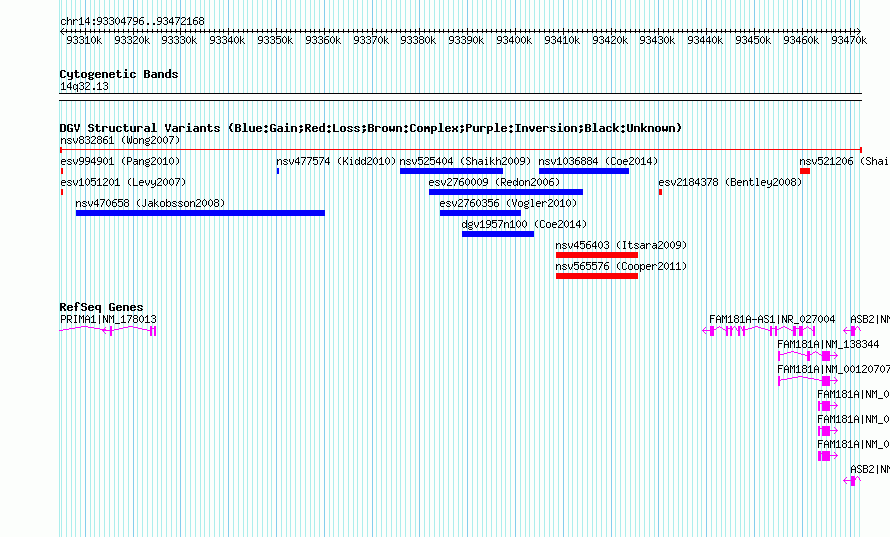Click the 93350k ruler tick label
Screen dimensions: 890x537
[275, 41]
